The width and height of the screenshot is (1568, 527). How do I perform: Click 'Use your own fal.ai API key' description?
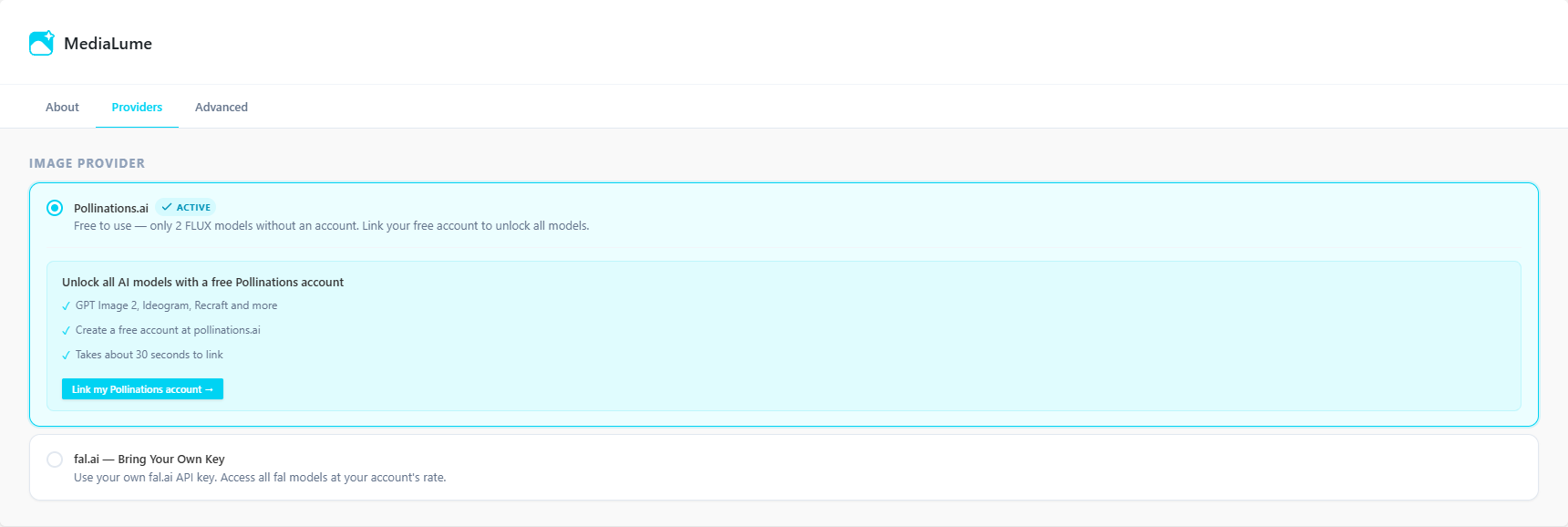(x=260, y=478)
